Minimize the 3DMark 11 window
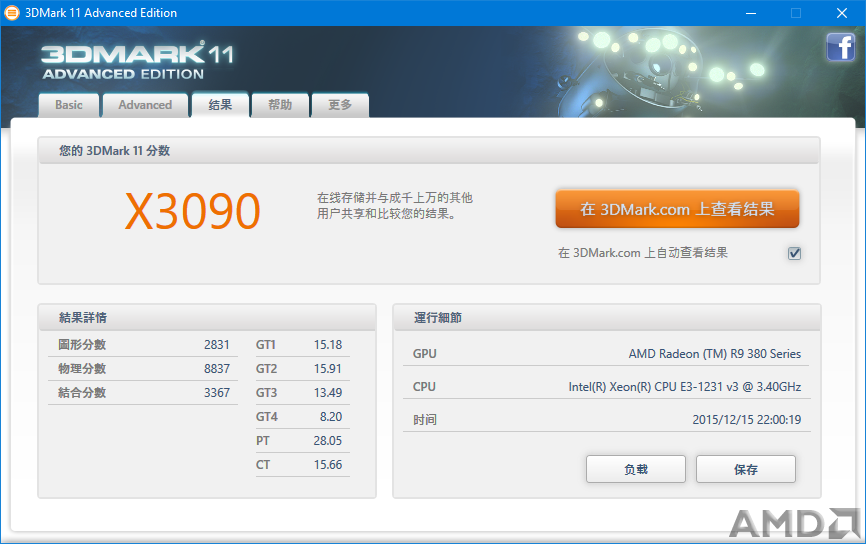 pos(751,13)
